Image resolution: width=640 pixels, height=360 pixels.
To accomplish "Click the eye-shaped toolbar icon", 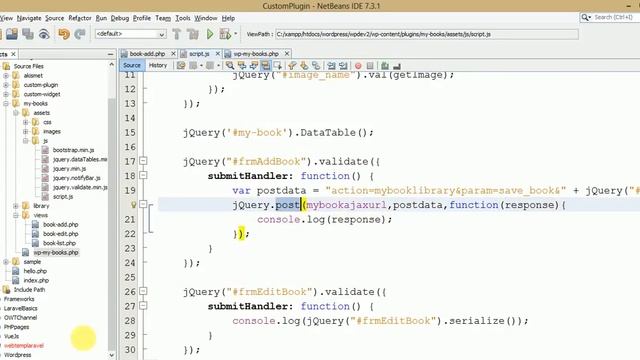I will click(44, 34).
